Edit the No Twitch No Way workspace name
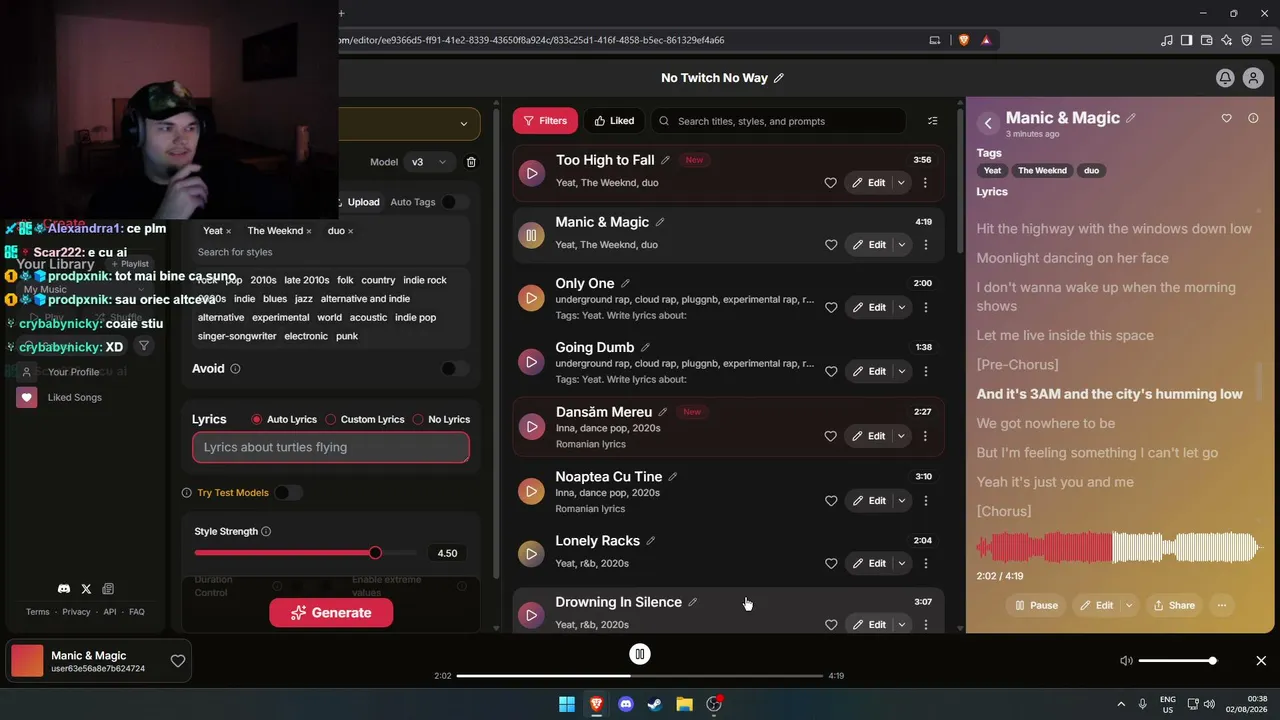Viewport: 1280px width, 720px height. coord(779,78)
